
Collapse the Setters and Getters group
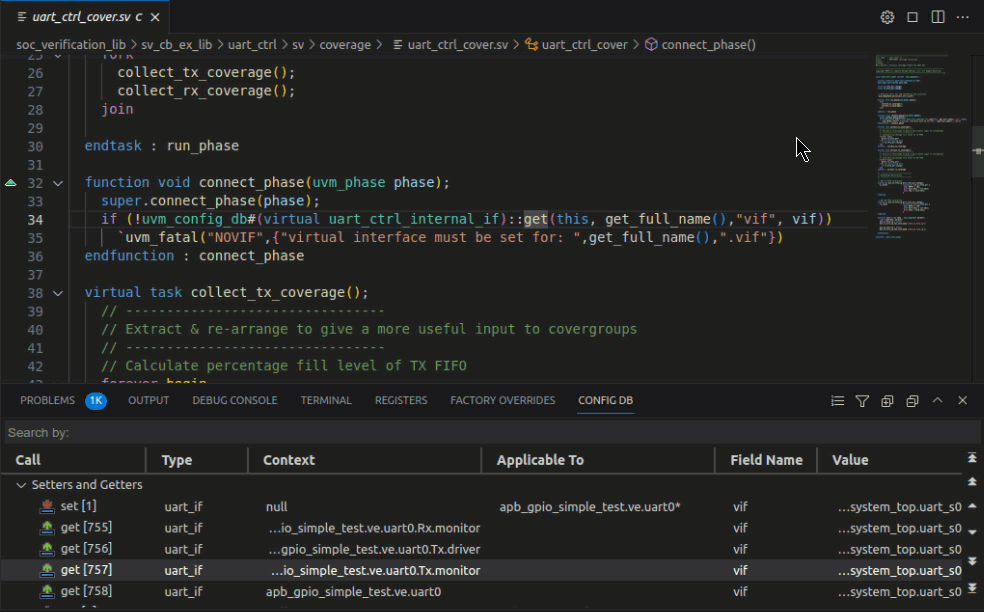22,485
